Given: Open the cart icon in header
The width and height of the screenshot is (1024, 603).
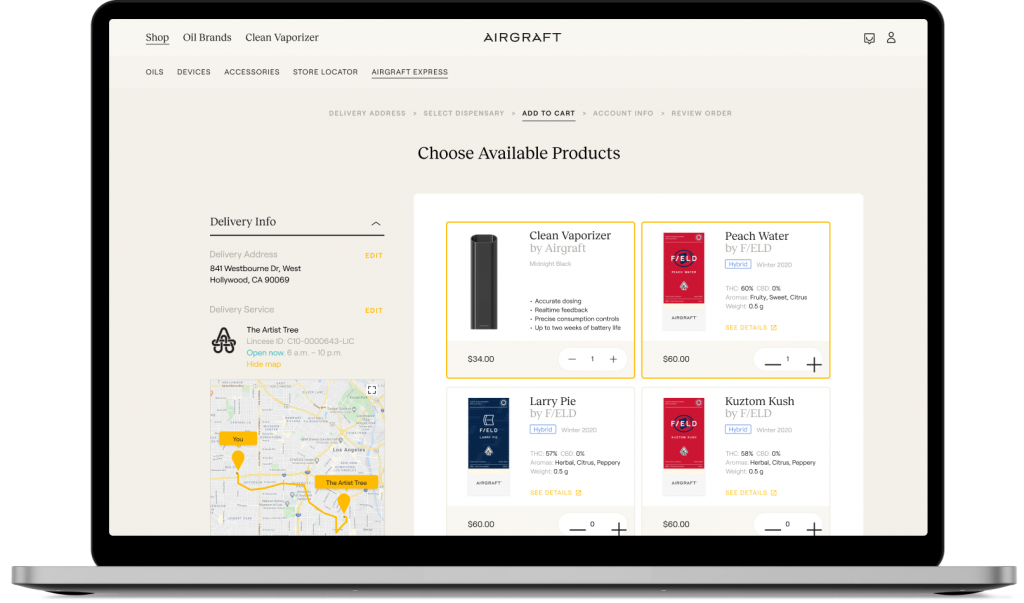Looking at the screenshot, I should click(x=869, y=38).
